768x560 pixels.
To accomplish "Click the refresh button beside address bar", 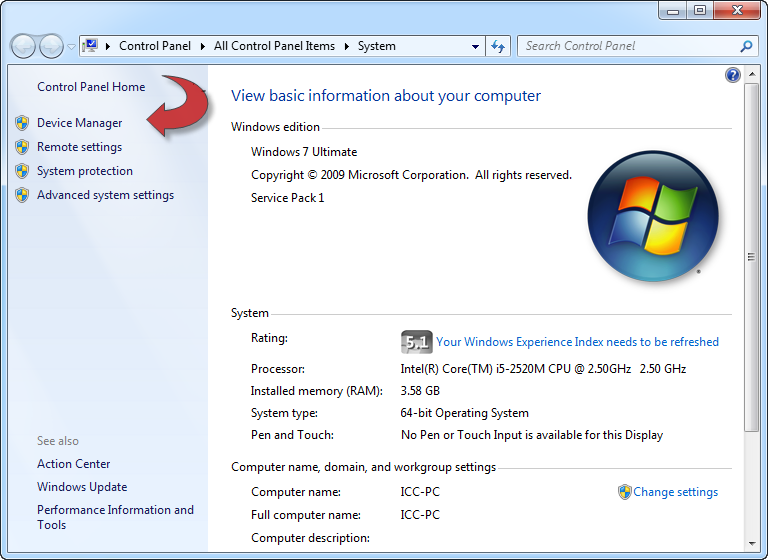I will (x=499, y=46).
